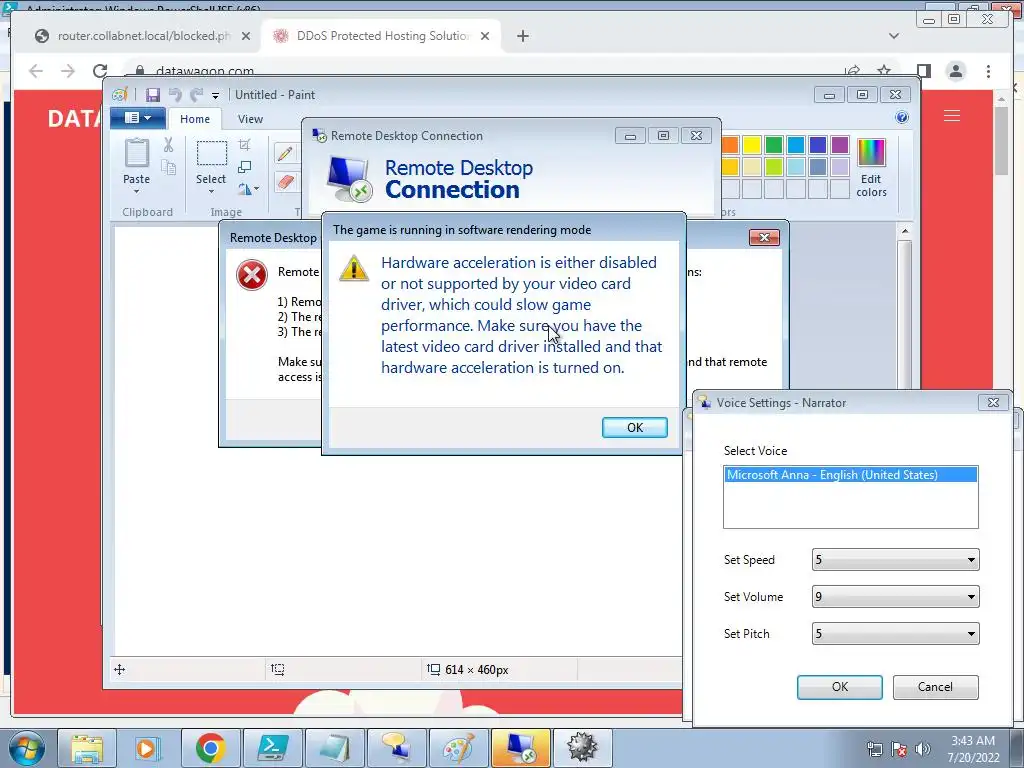1024x768 pixels.
Task: Close the Remote Desktop error dialog
Action: tap(764, 238)
